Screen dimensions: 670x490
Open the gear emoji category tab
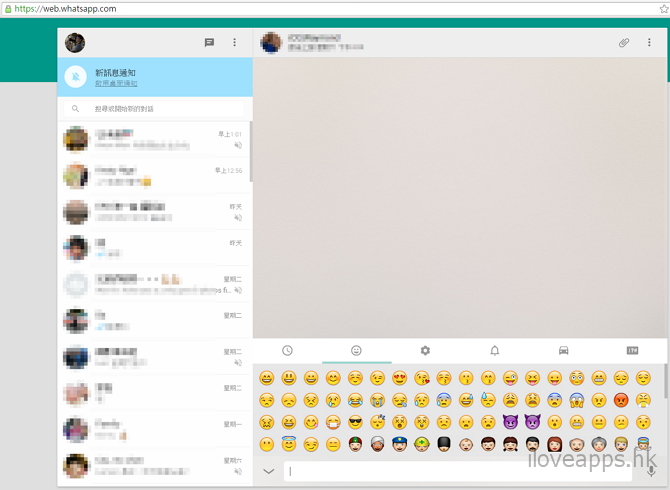pyautogui.click(x=425, y=351)
